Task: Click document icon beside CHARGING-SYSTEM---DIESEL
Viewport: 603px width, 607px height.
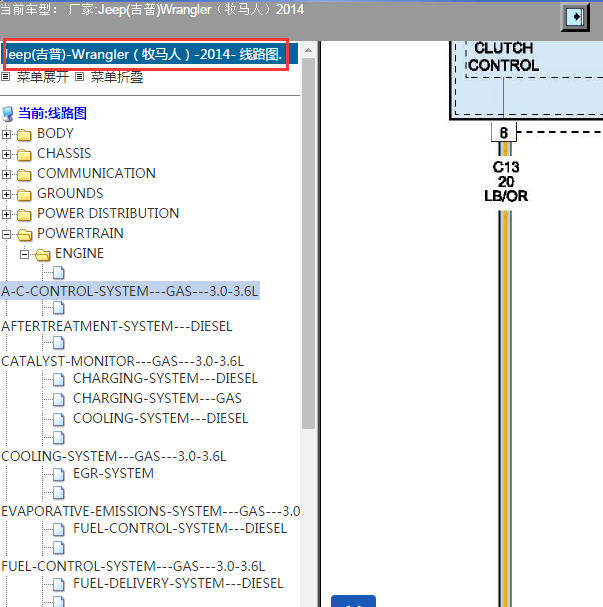Action: (58, 379)
